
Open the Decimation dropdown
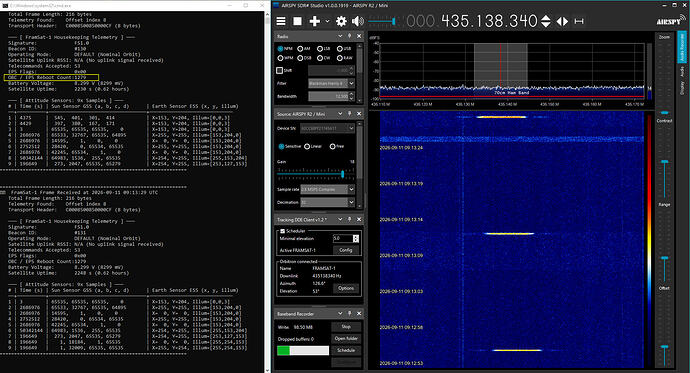(327, 202)
